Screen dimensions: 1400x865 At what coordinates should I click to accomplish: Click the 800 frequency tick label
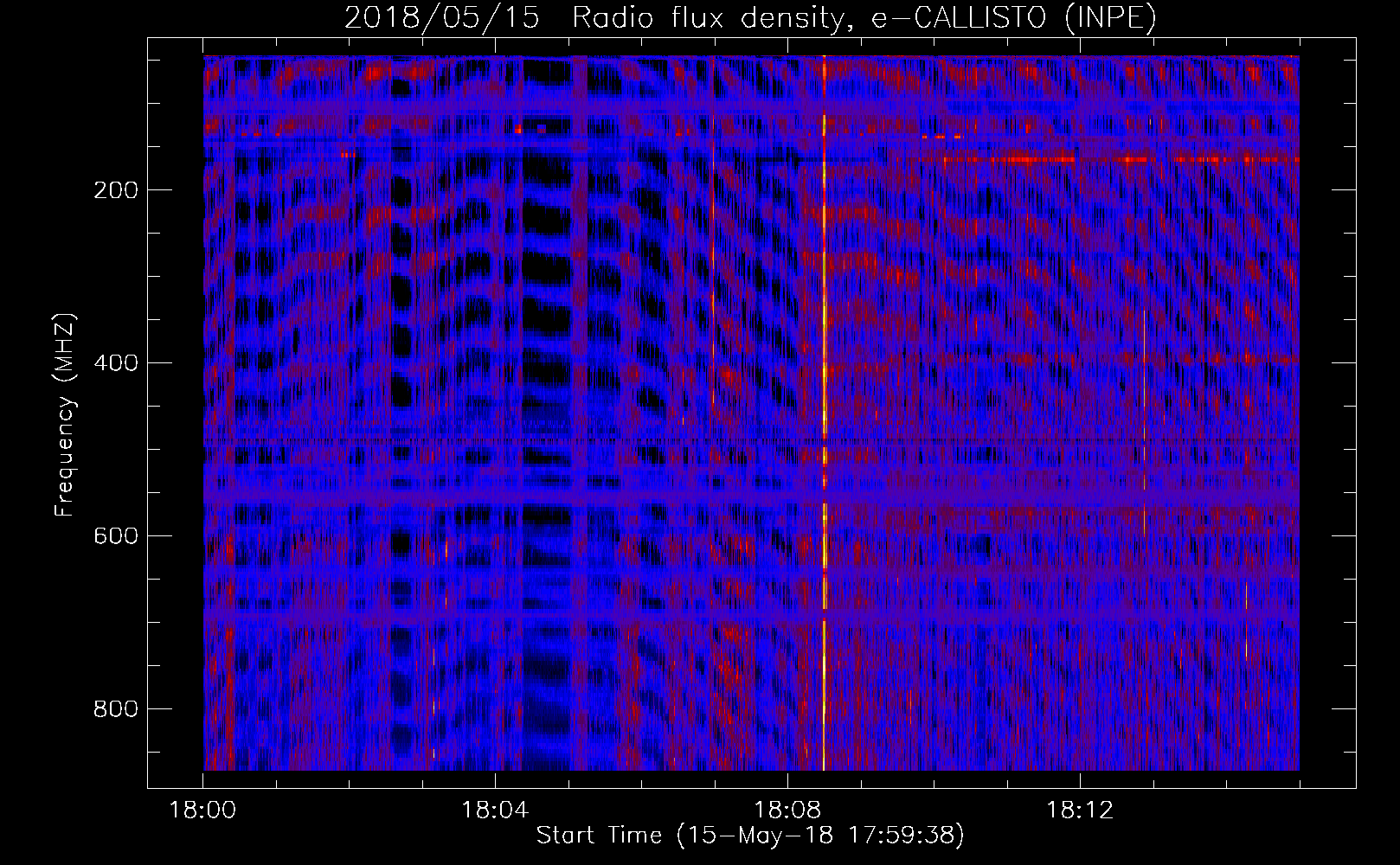[x=116, y=709]
